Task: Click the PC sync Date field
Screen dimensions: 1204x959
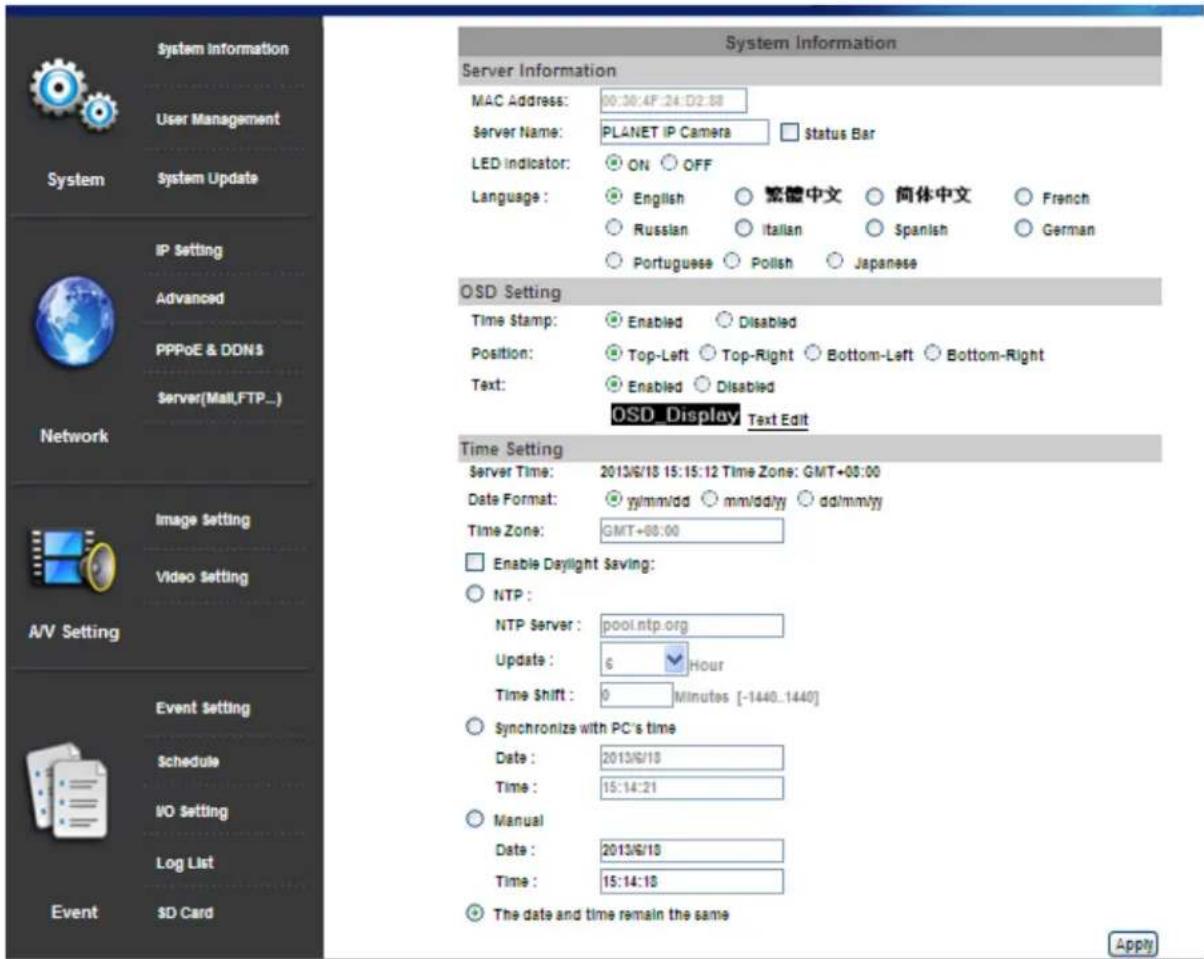Action: tap(691, 757)
